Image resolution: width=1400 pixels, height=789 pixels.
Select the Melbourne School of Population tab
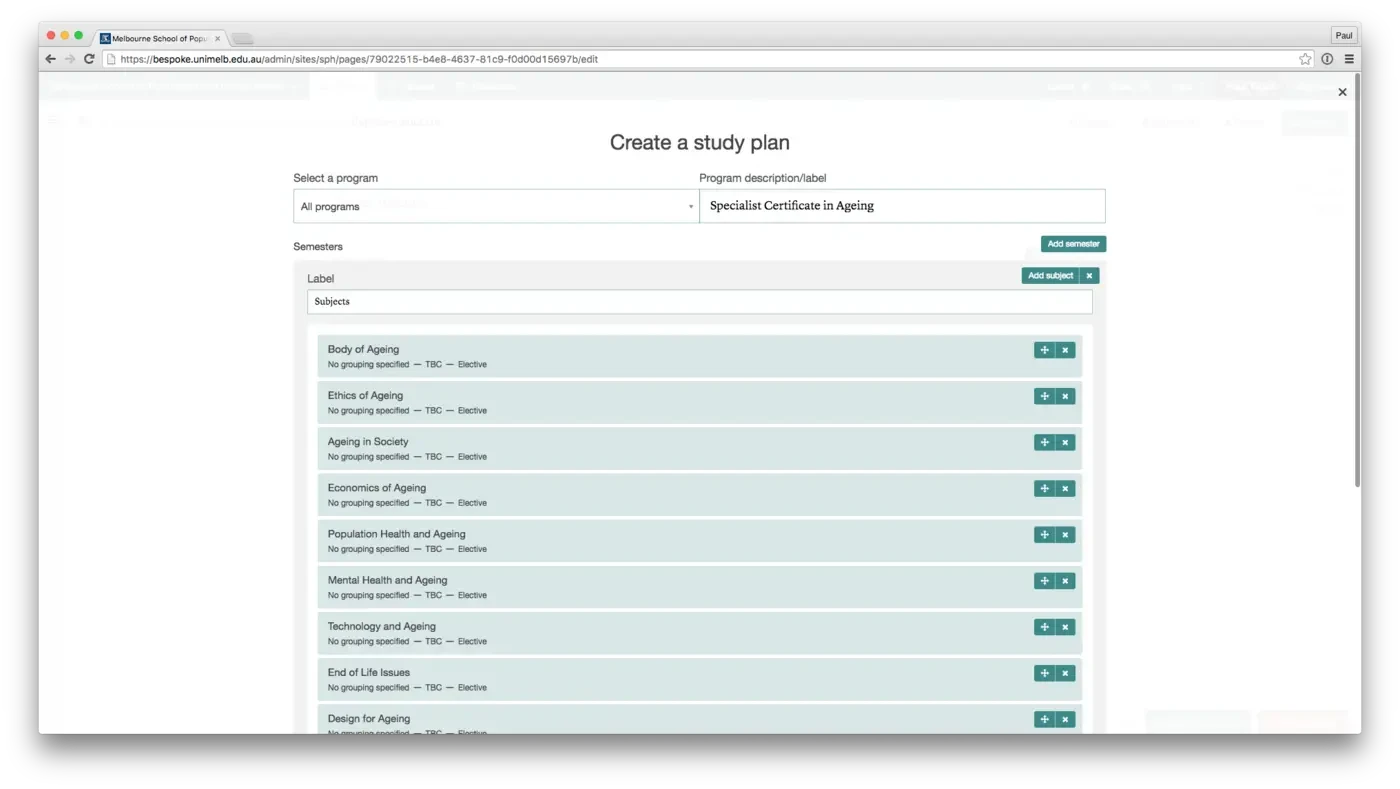point(159,38)
